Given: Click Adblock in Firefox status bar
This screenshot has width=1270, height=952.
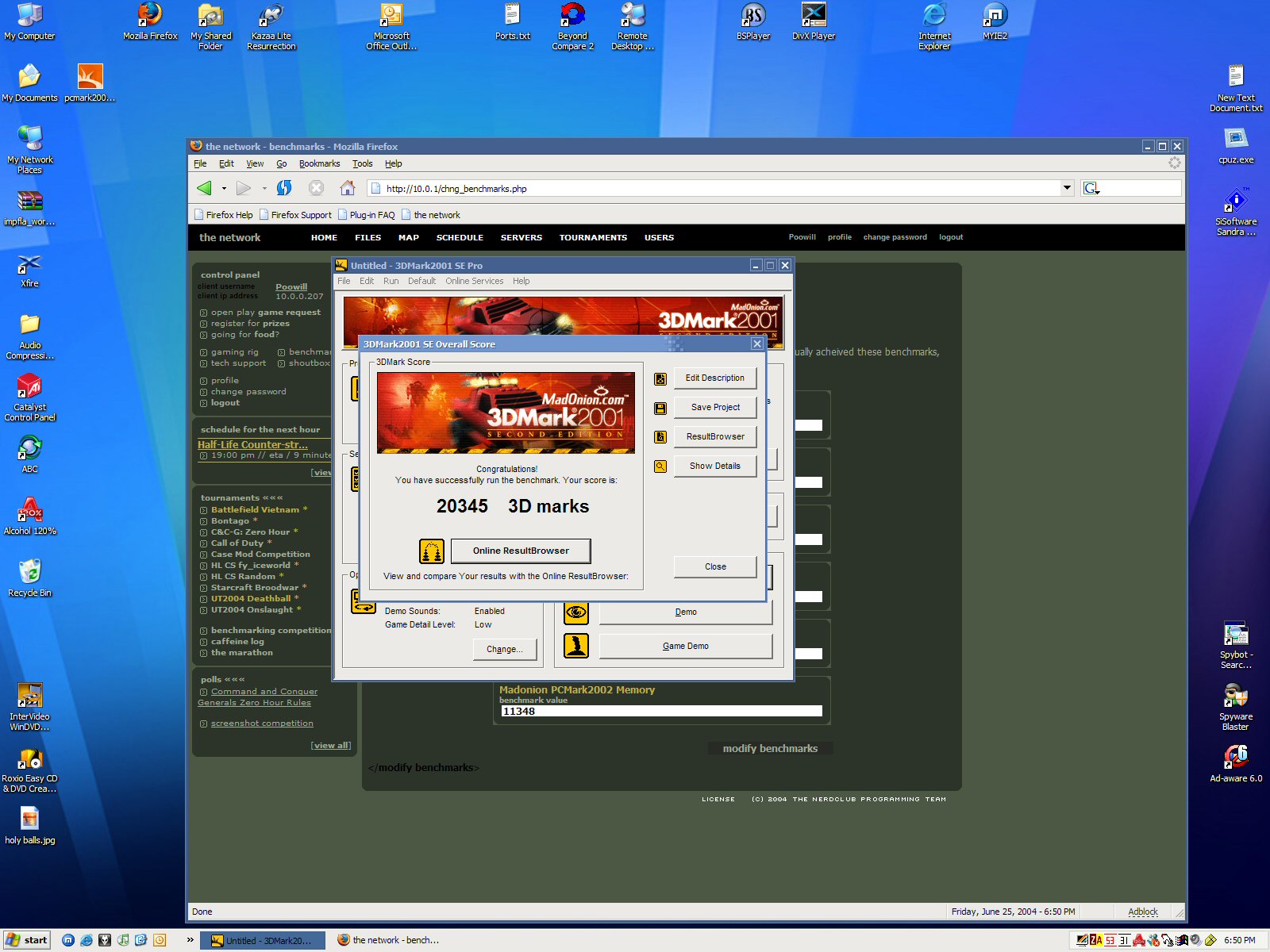Looking at the screenshot, I should coord(1142,912).
